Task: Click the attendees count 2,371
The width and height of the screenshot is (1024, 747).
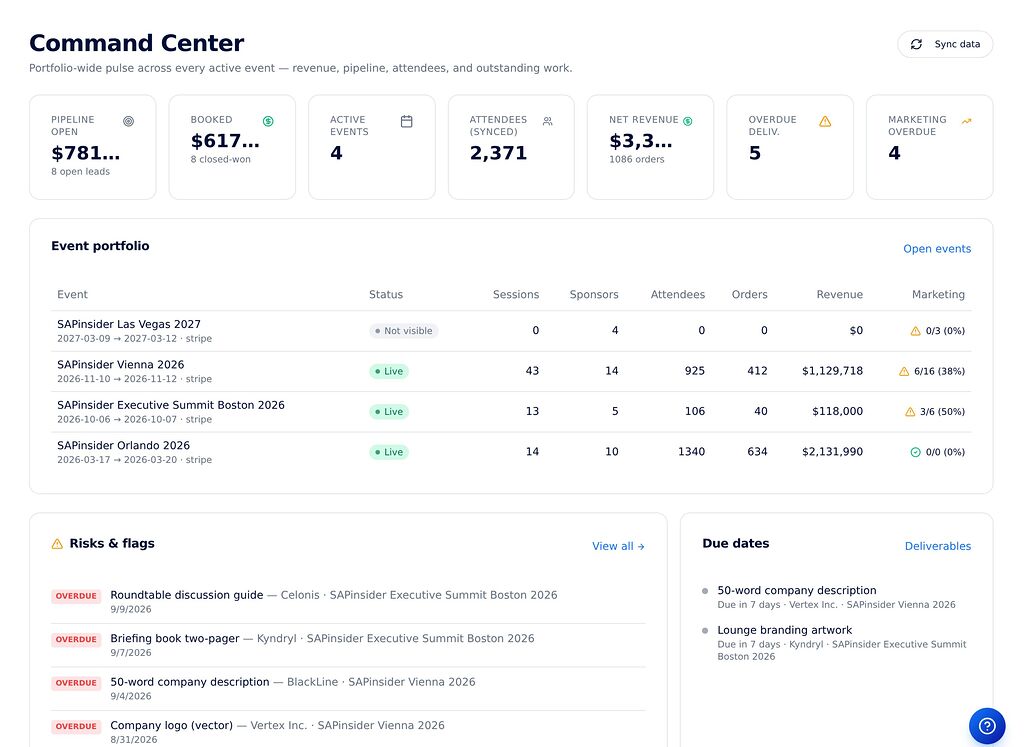Action: [x=498, y=153]
